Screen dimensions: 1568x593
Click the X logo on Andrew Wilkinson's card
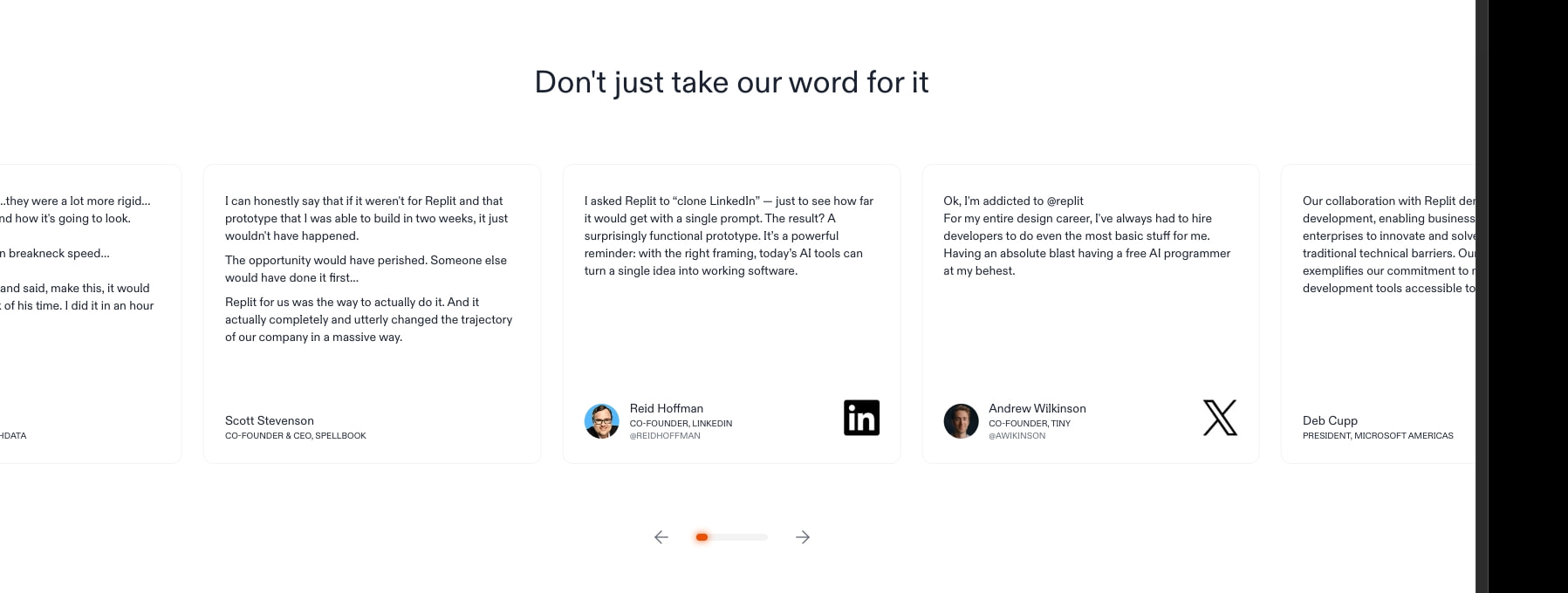[1220, 418]
